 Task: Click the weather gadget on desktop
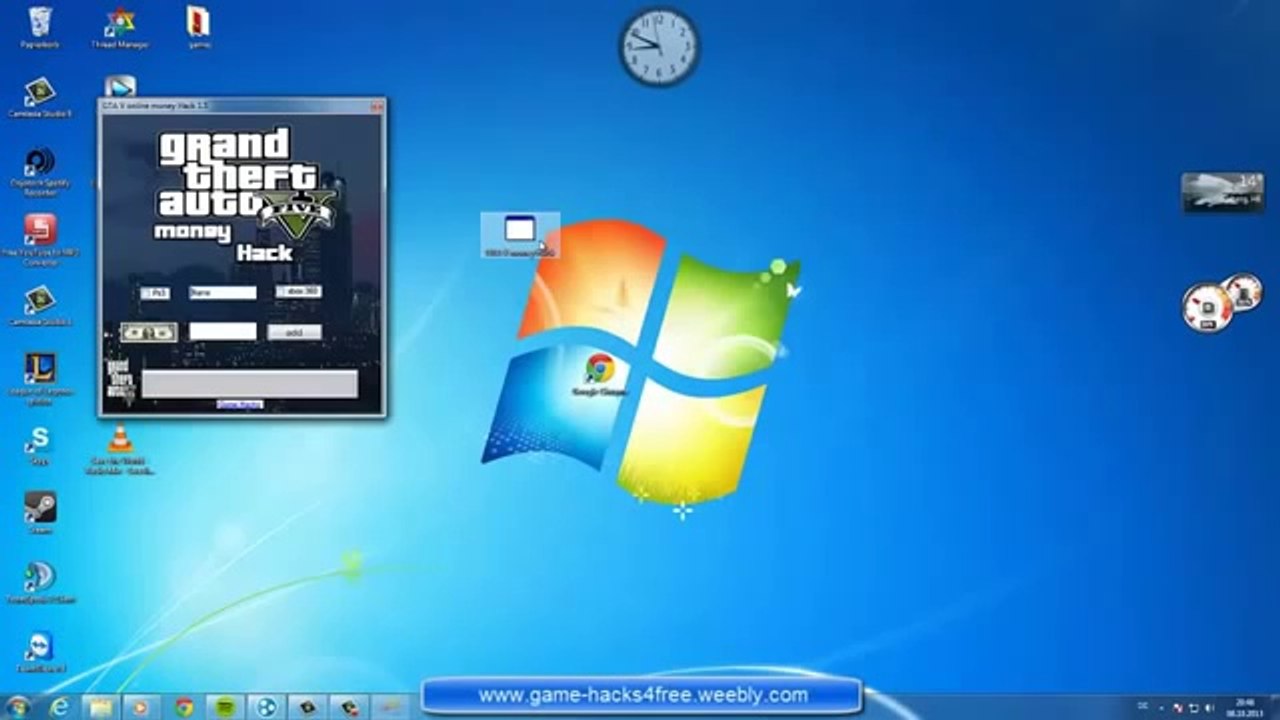1222,192
